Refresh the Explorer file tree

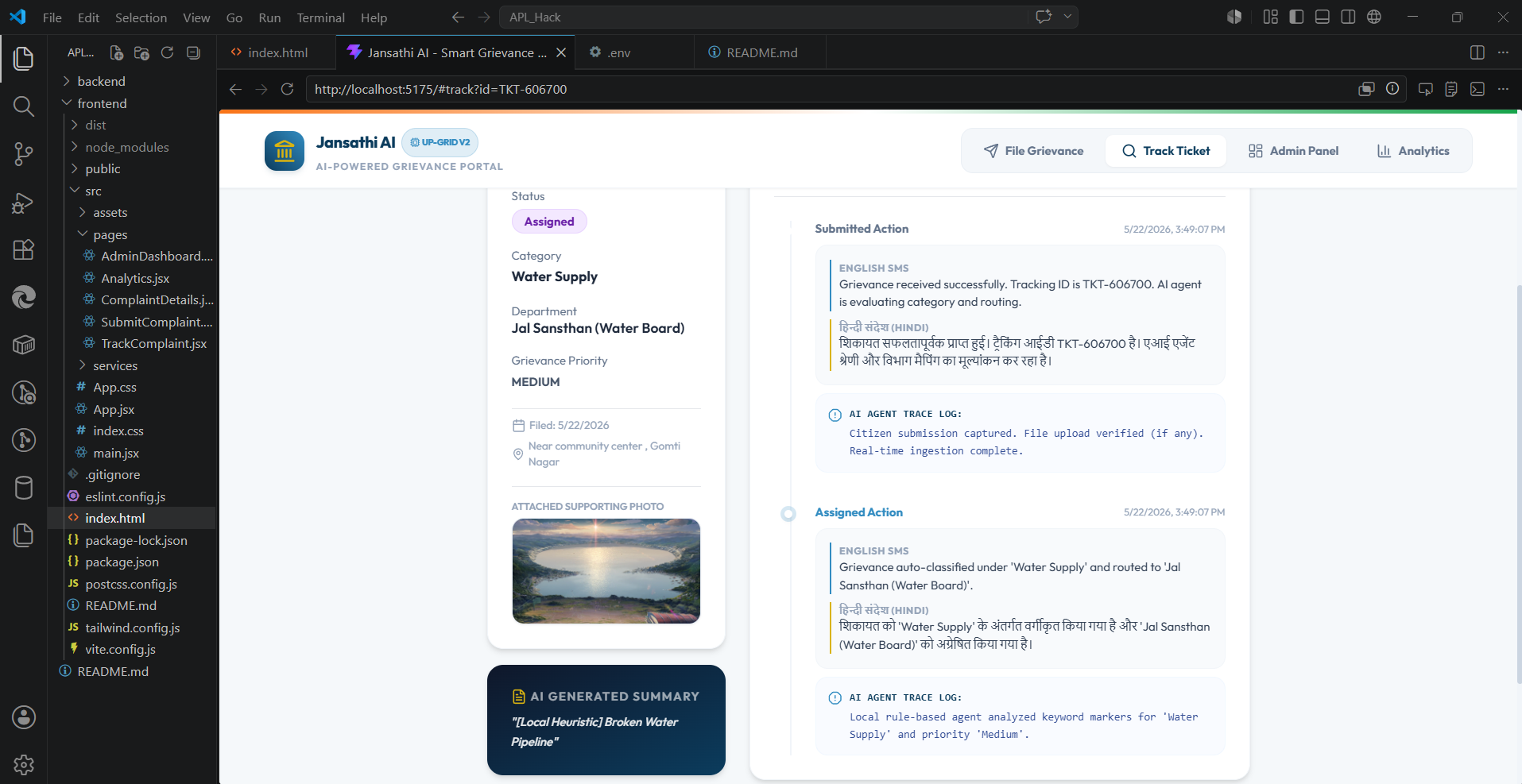(167, 52)
